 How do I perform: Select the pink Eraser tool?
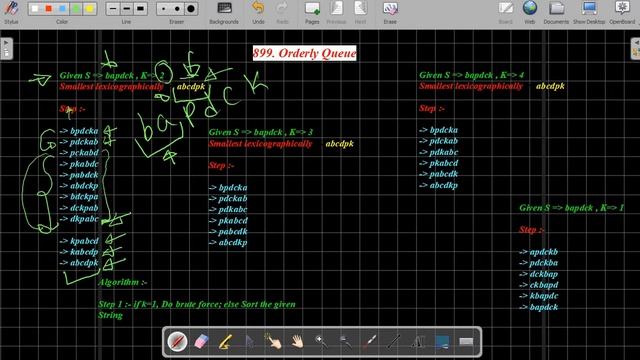click(x=201, y=342)
